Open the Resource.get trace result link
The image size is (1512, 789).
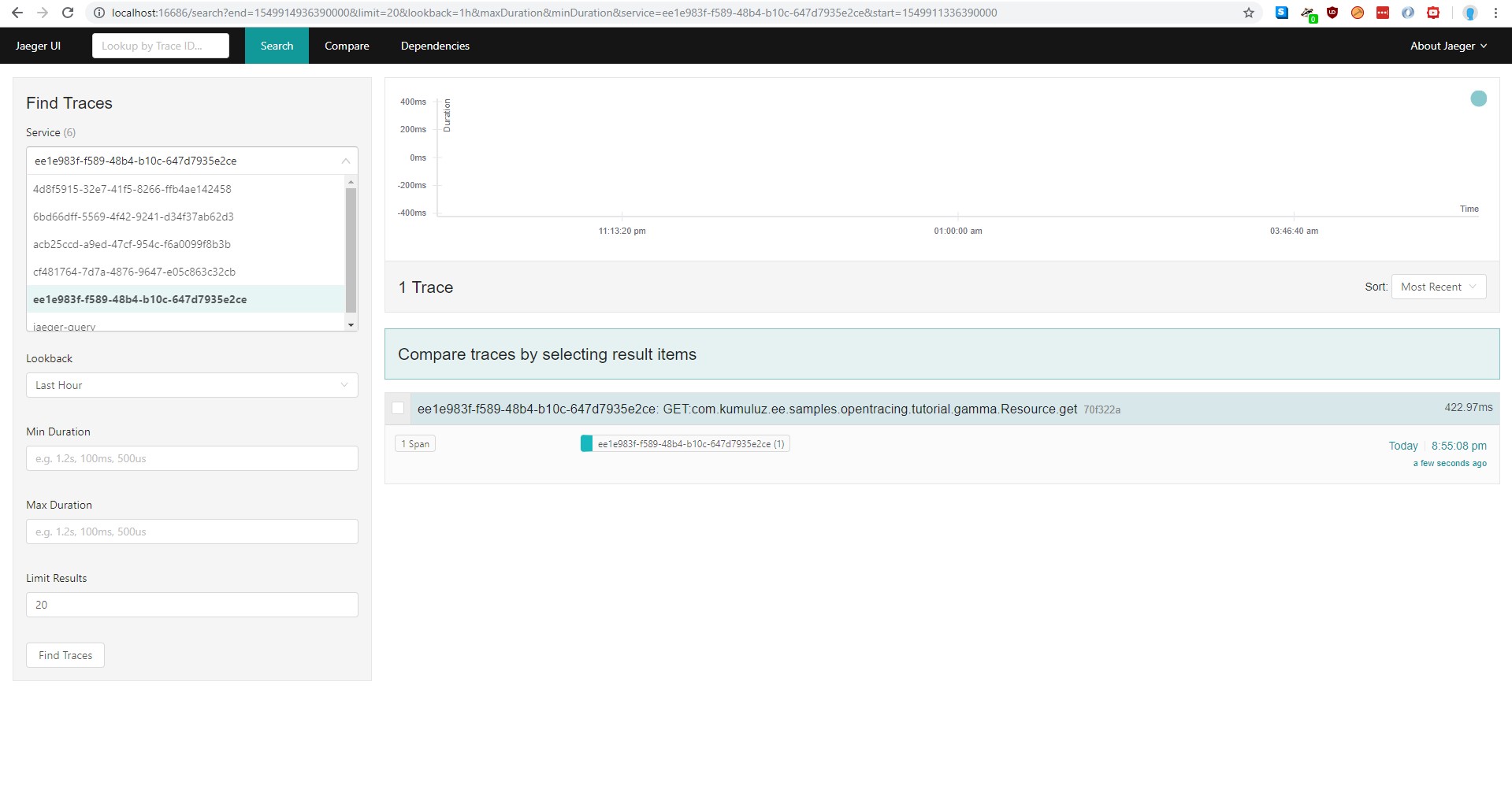click(x=747, y=409)
